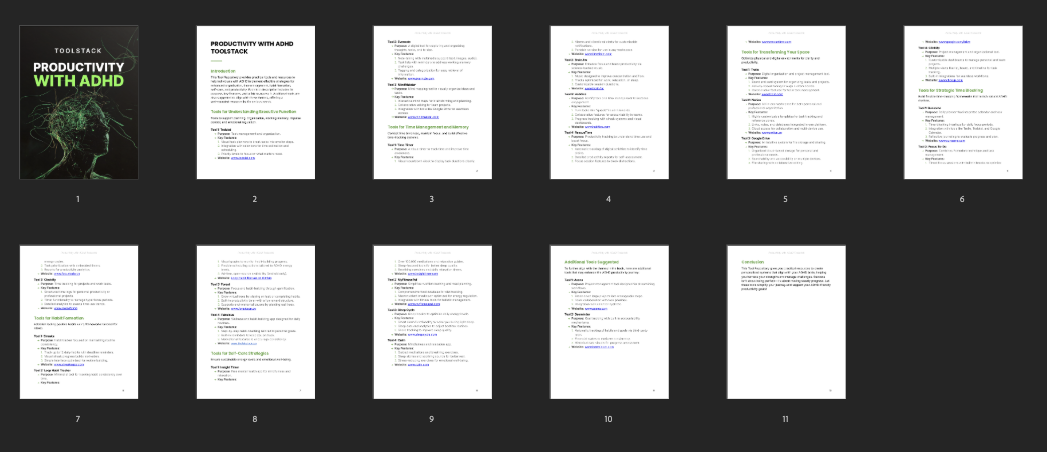Select the page 4 thumbnail
1047x452 pixels.
coord(608,103)
